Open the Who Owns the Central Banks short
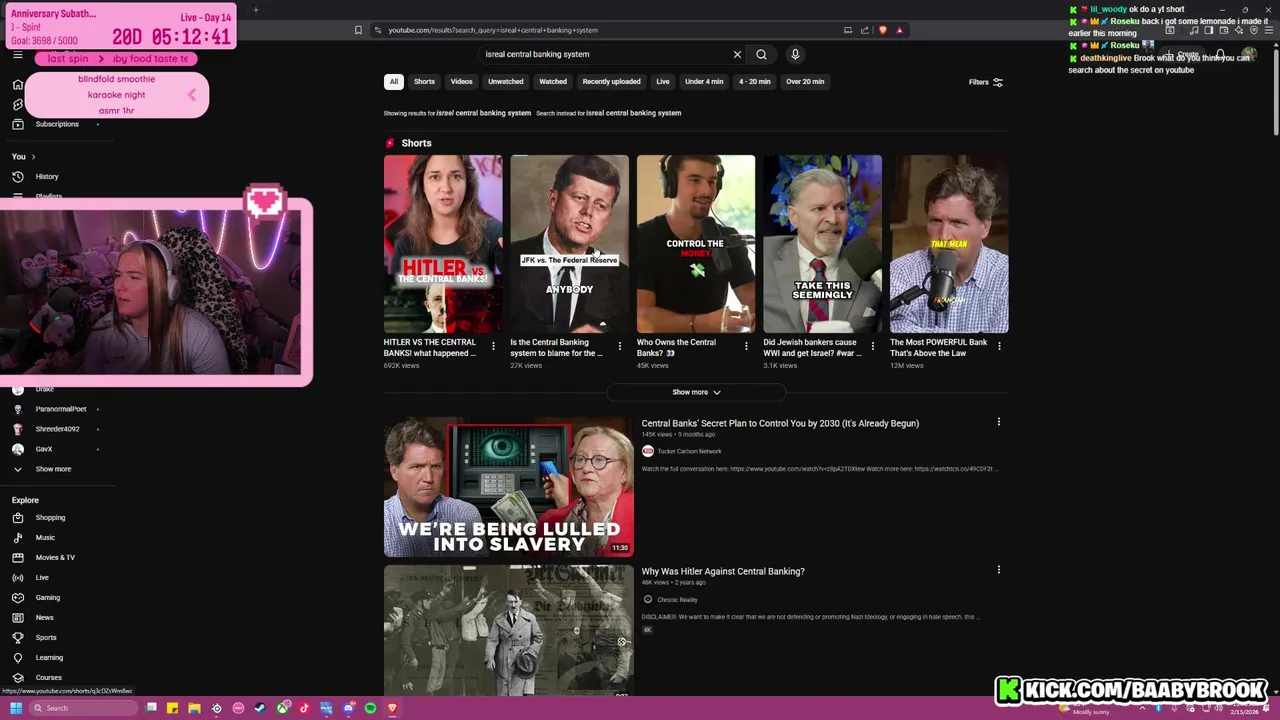Screen dimensions: 1280x720 pos(696,244)
